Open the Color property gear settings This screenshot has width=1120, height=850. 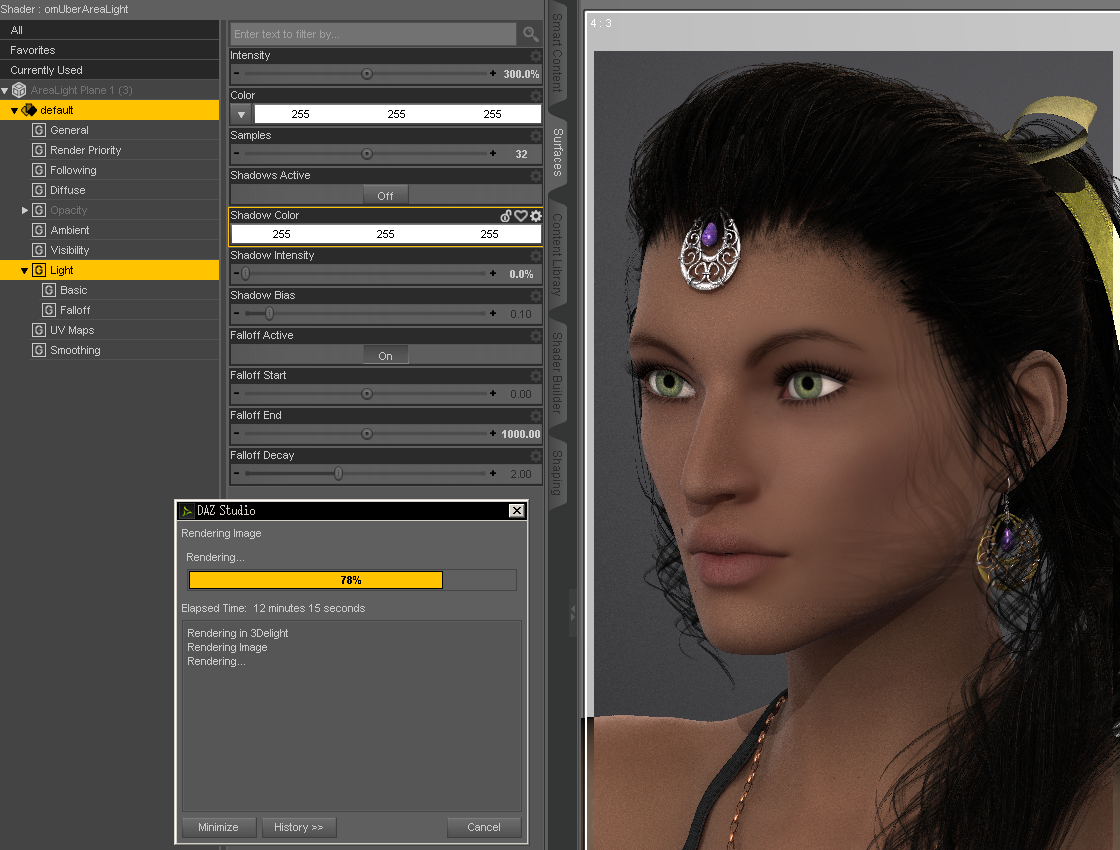[x=536, y=95]
